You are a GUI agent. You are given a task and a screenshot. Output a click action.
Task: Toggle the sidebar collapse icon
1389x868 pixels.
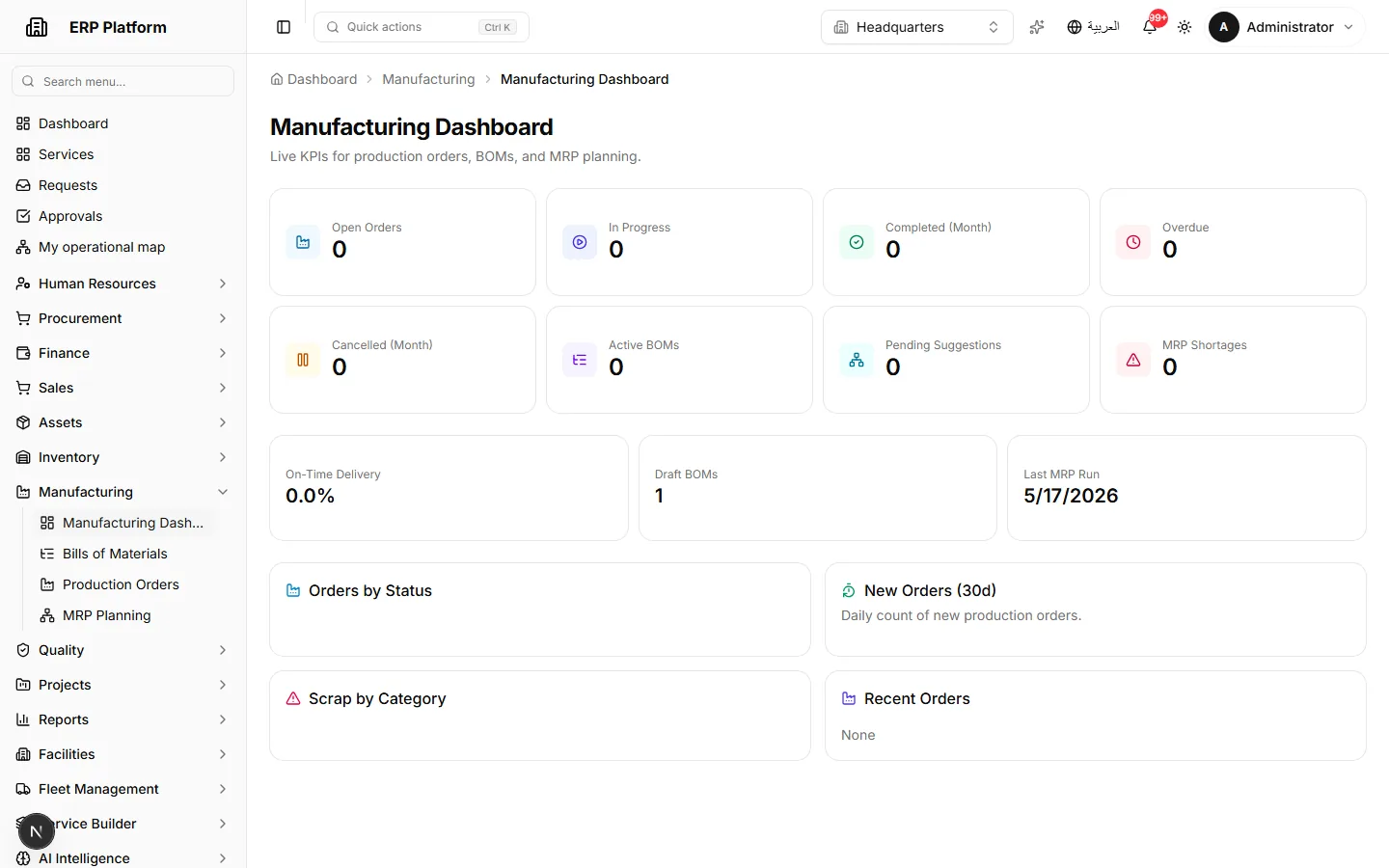point(284,27)
